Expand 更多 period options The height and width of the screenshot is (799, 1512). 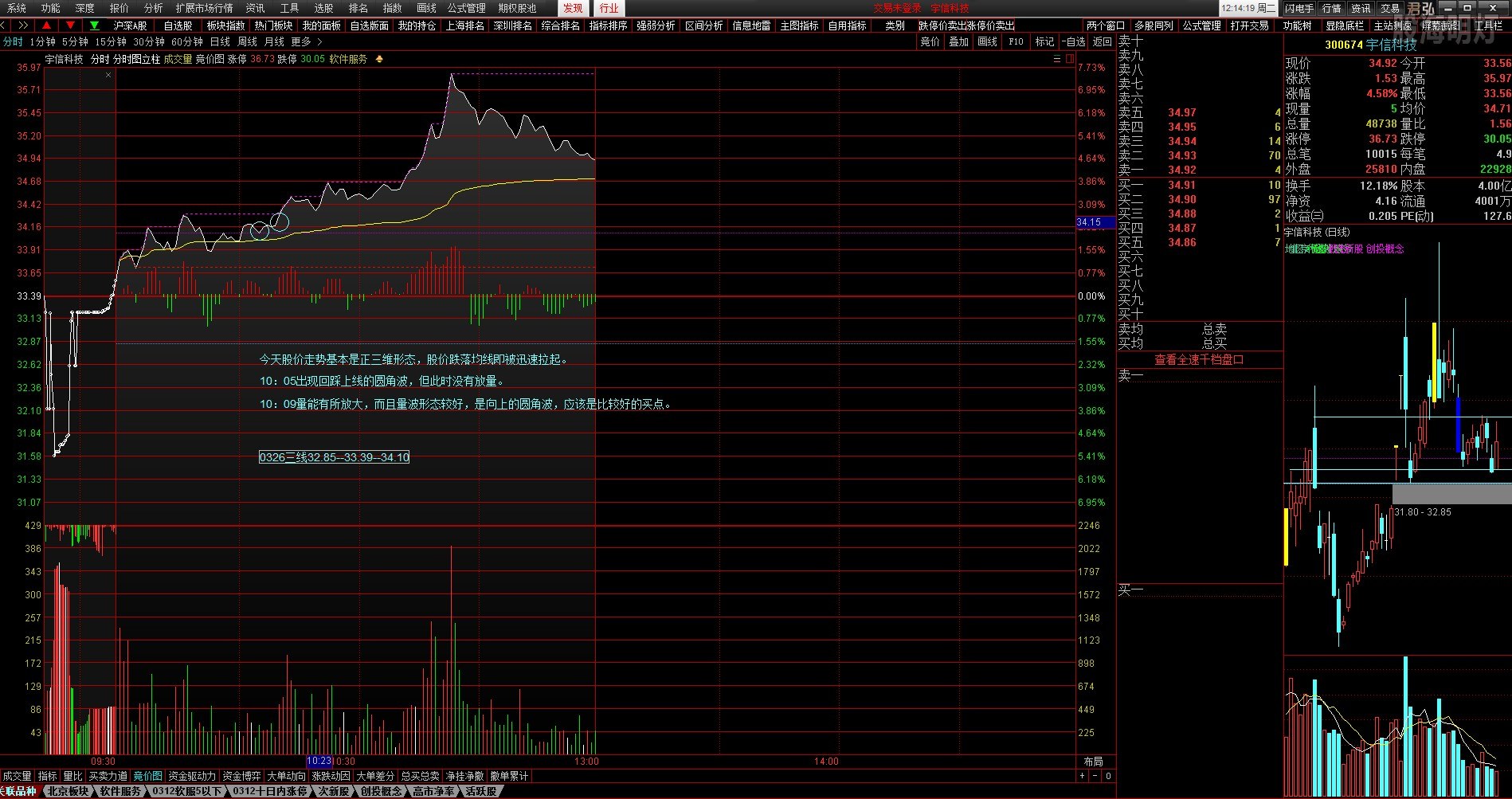301,41
